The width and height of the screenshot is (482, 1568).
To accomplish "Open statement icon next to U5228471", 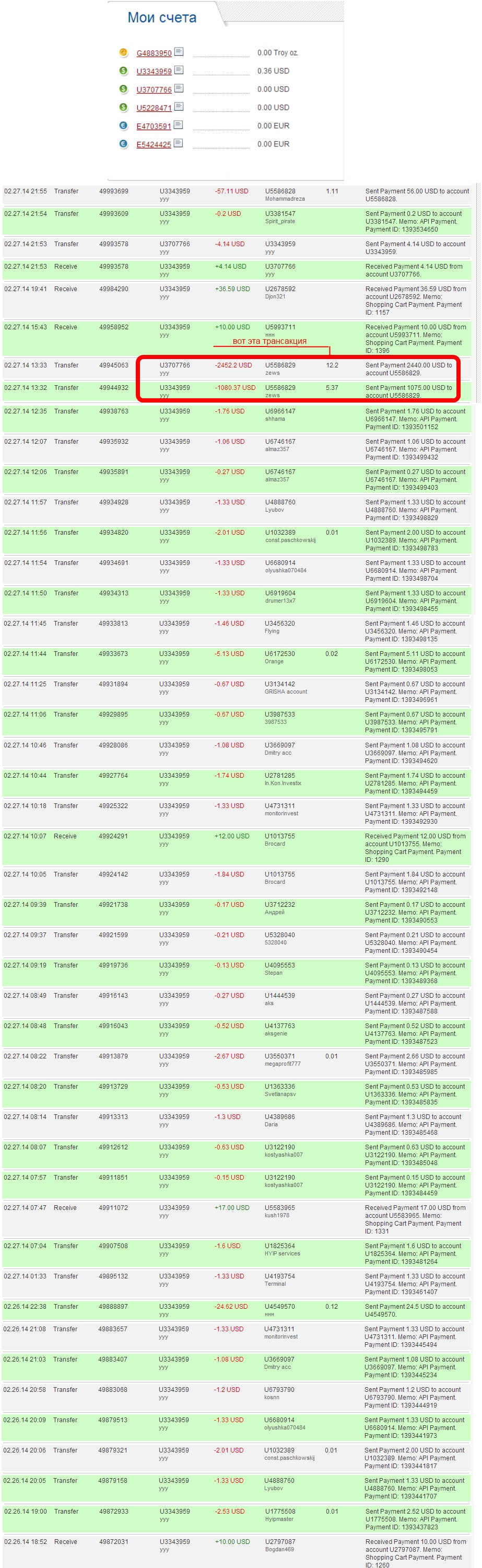I will (179, 107).
